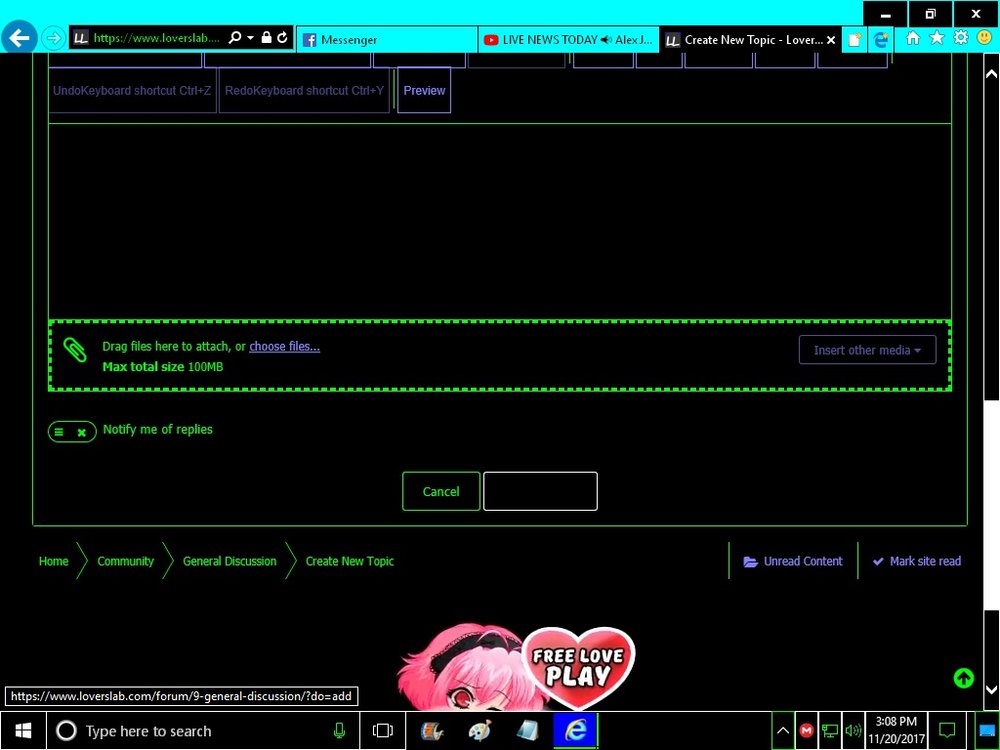The width and height of the screenshot is (1000, 750).
Task: Click inside the post editor text area
Action: pos(499,221)
